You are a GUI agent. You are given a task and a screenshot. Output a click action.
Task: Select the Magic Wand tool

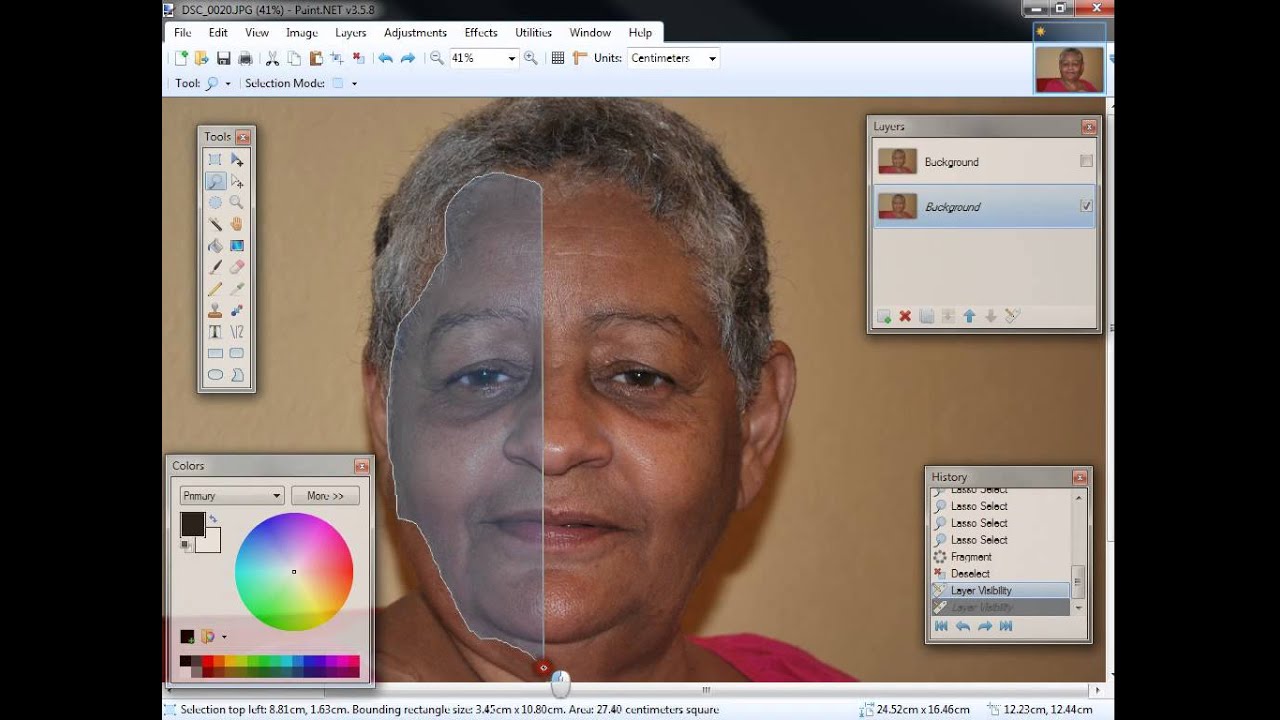(215, 224)
